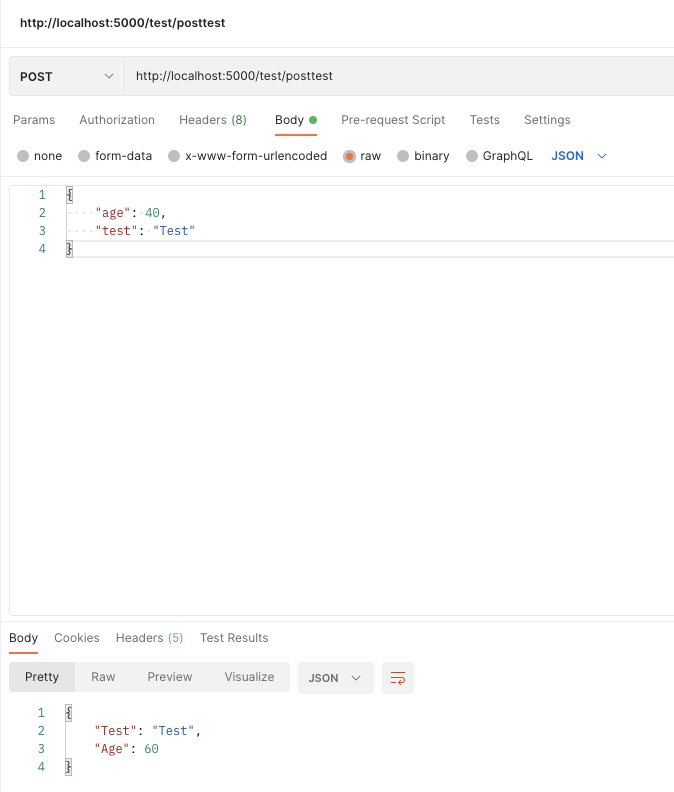Click the value 60 in response
Screen dimensions: 674x792
click(x=151, y=749)
